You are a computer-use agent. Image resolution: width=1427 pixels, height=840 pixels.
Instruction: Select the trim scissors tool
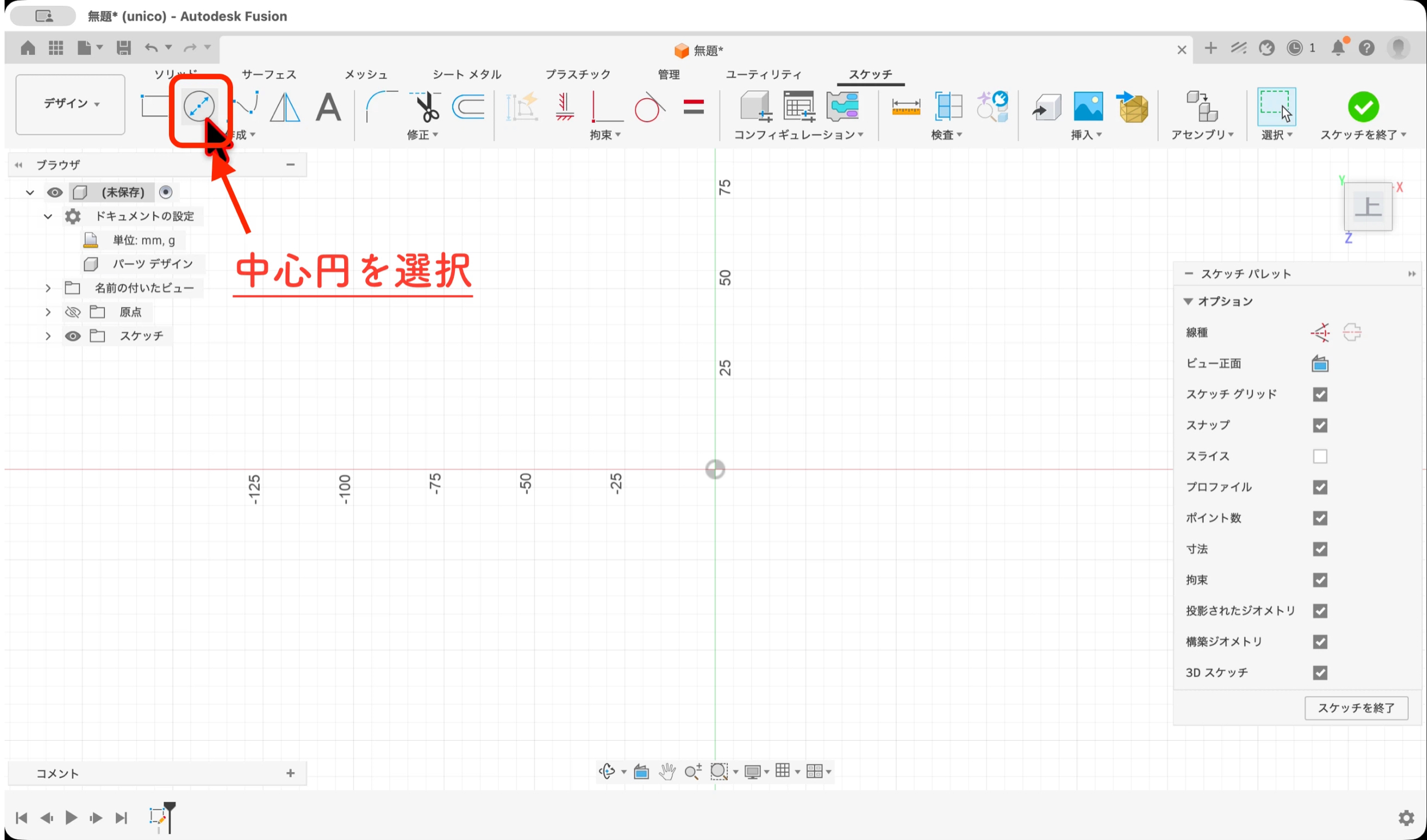click(x=425, y=107)
